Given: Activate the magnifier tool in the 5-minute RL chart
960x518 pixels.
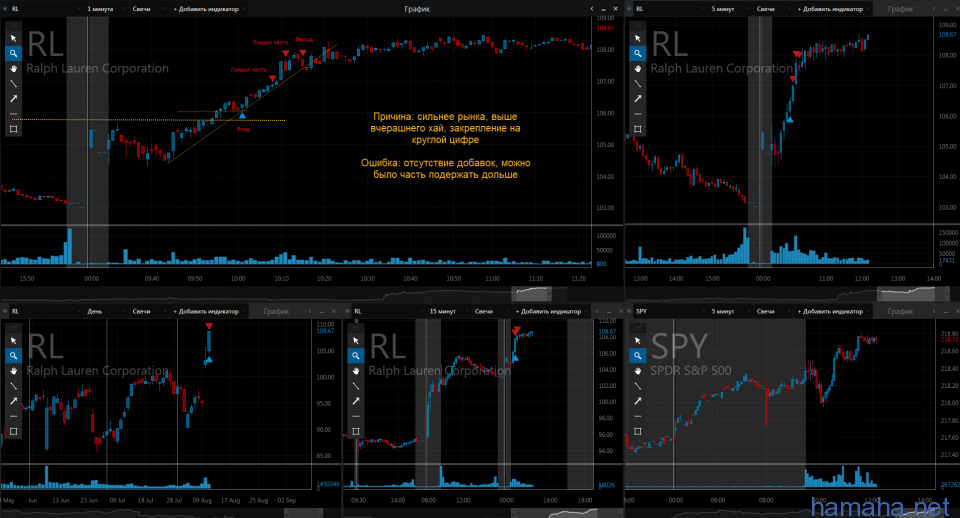Looking at the screenshot, I should click(637, 53).
